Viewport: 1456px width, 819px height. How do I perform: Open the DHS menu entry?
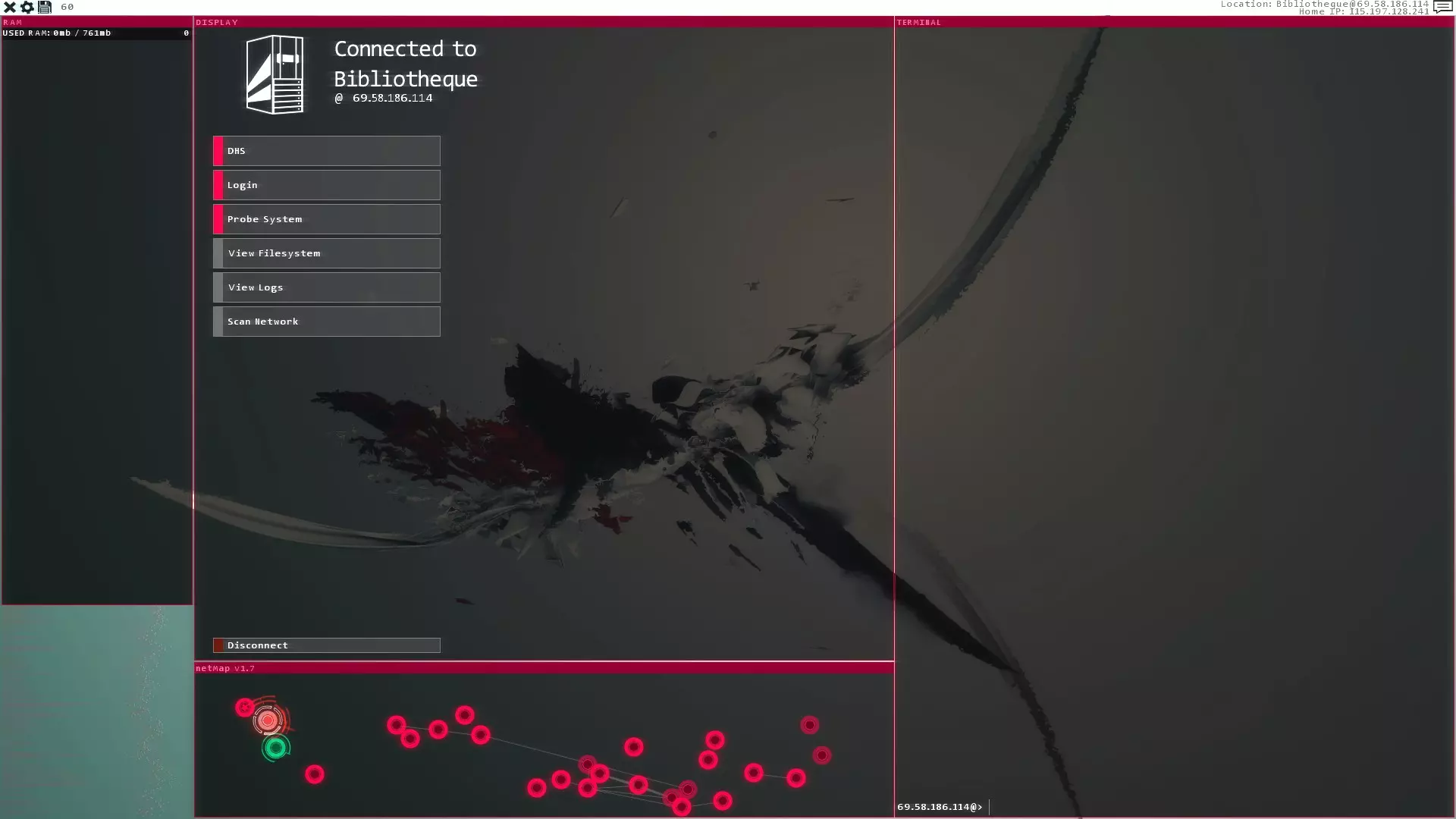pos(327,151)
